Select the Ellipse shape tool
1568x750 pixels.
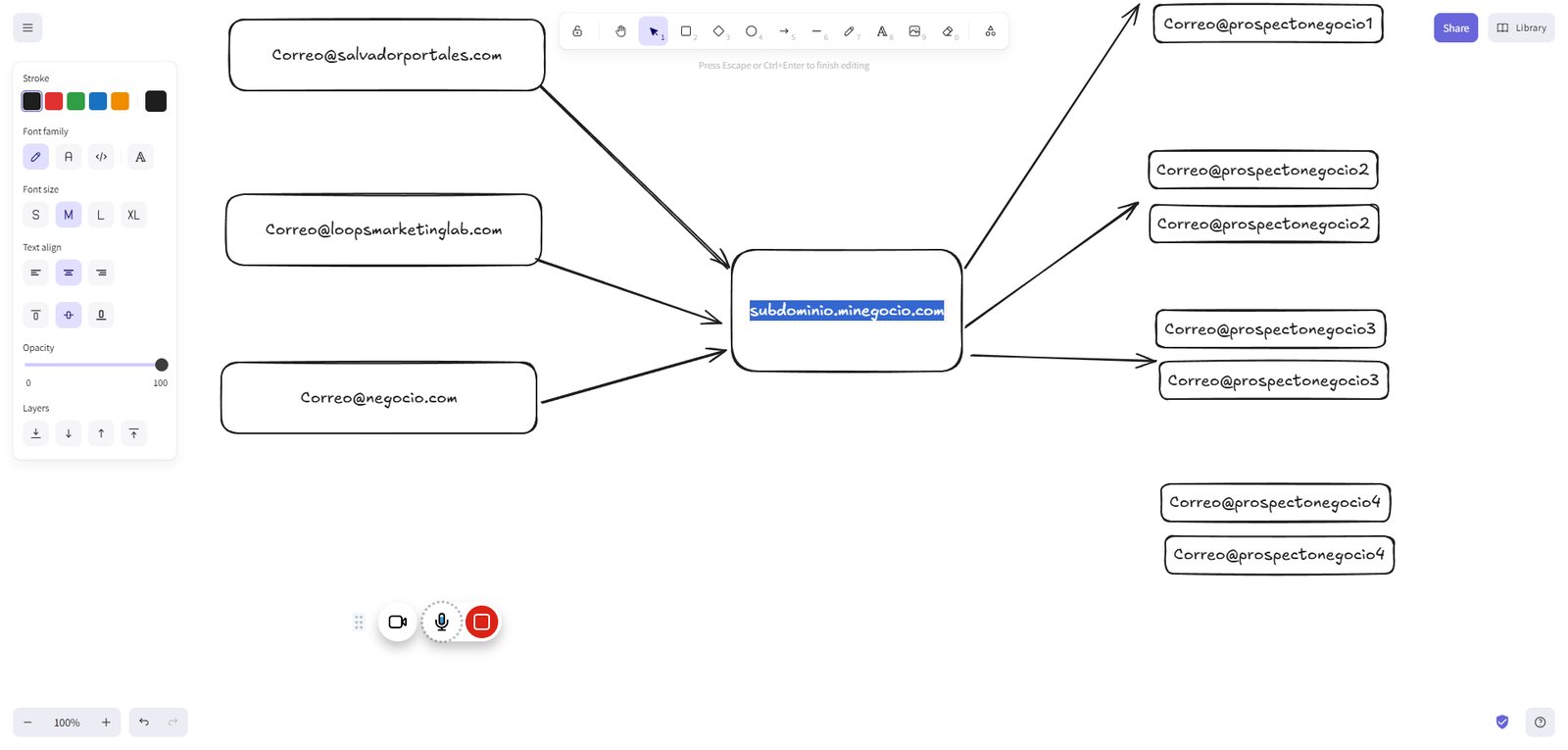[x=751, y=31]
